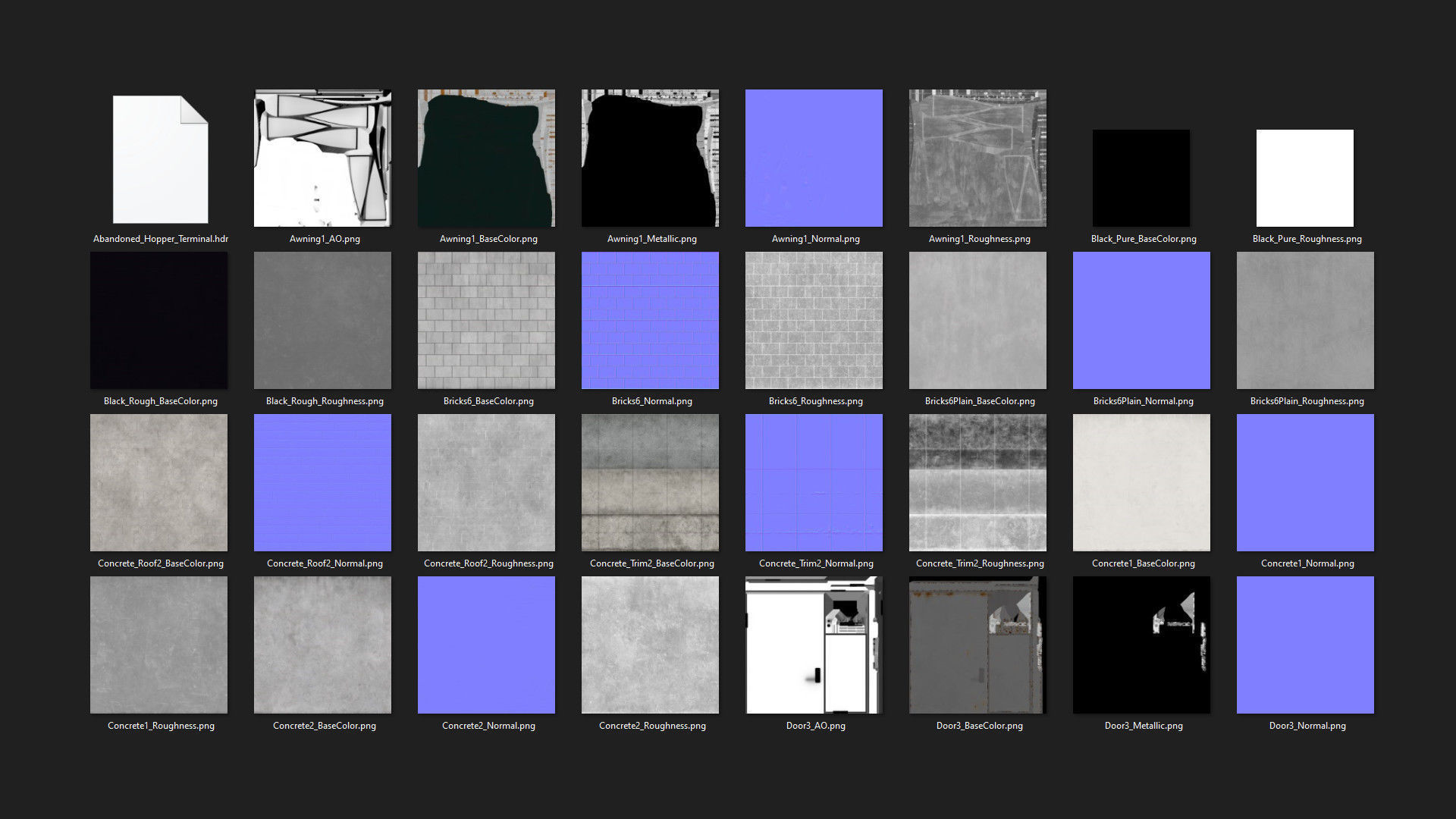The height and width of the screenshot is (819, 1456).
Task: Select the Black_Rough_BaseColor.png thumbnail
Action: pos(158,320)
